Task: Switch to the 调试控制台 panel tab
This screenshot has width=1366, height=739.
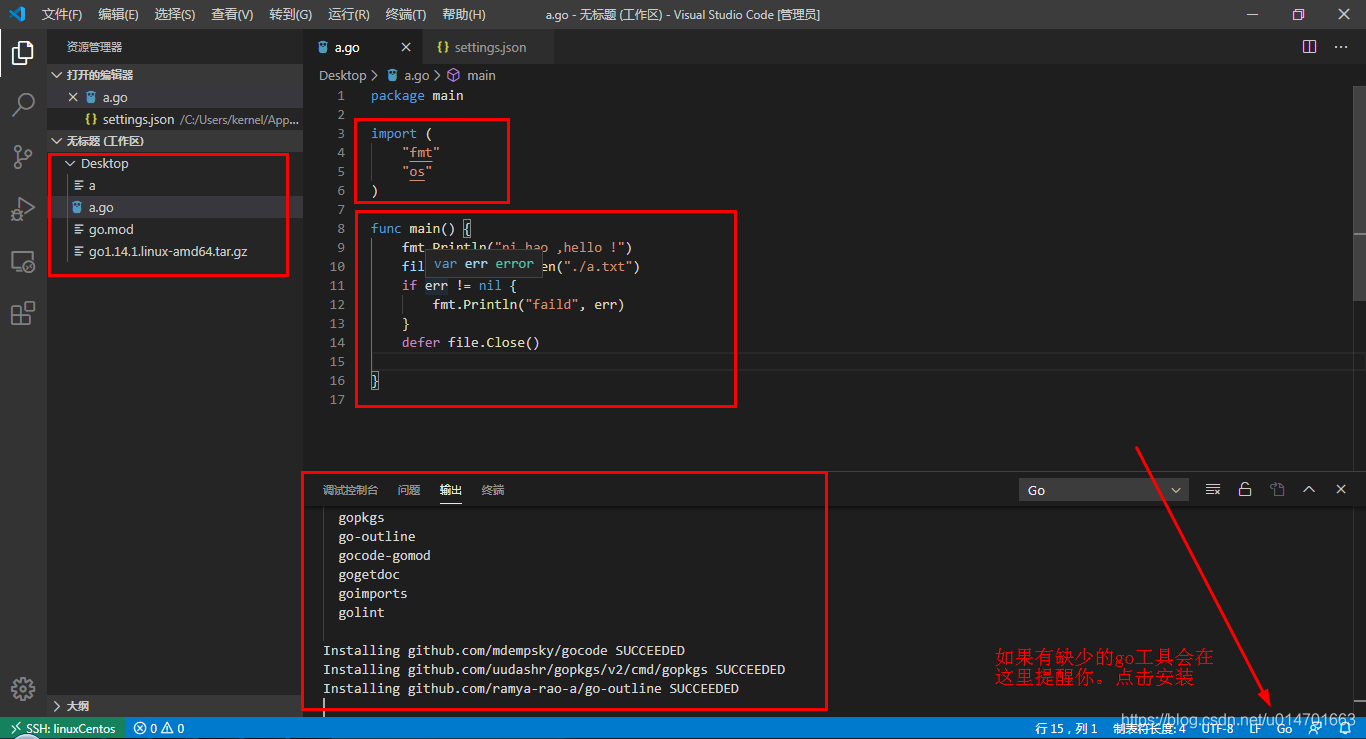Action: coord(350,490)
